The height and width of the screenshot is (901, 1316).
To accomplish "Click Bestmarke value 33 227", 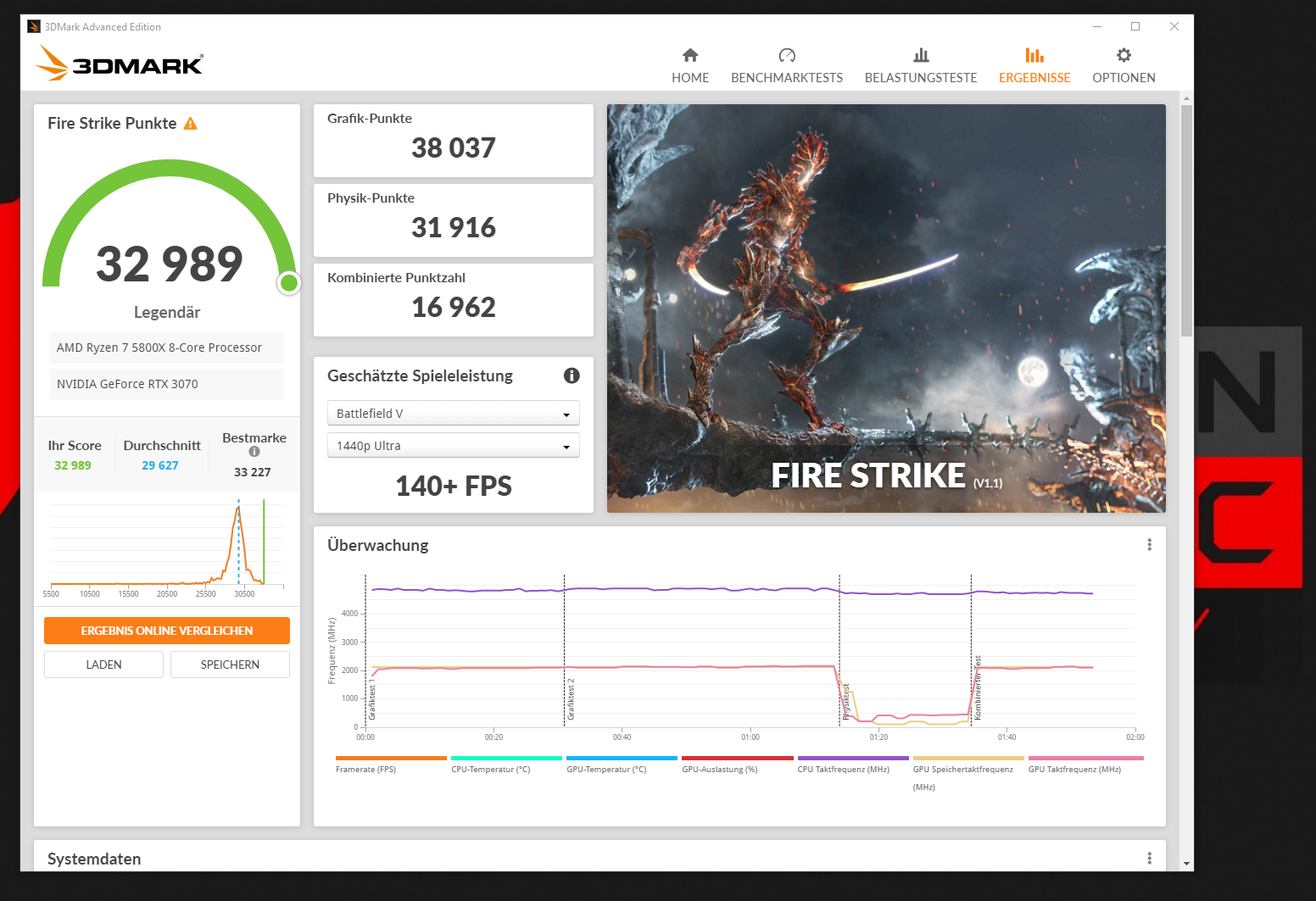I will click(253, 472).
